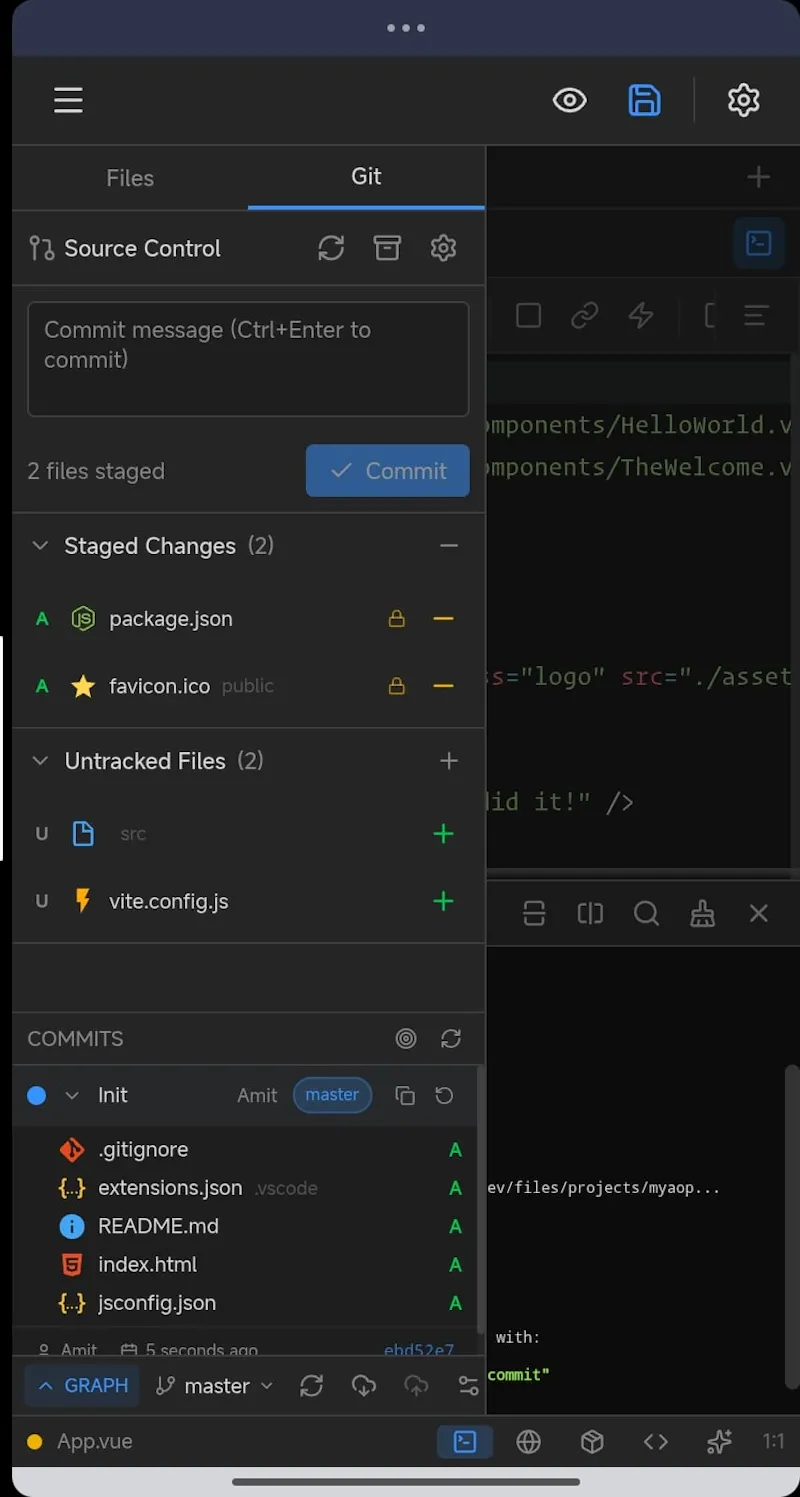Click App.vue in the status bar
Viewport: 800px width, 1497px height.
click(x=94, y=1442)
